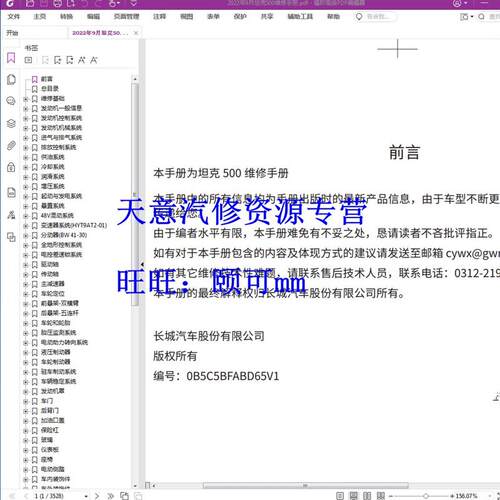Open the Attachments paperclip panel icon
Screen dimensions: 500x500
pos(11,145)
